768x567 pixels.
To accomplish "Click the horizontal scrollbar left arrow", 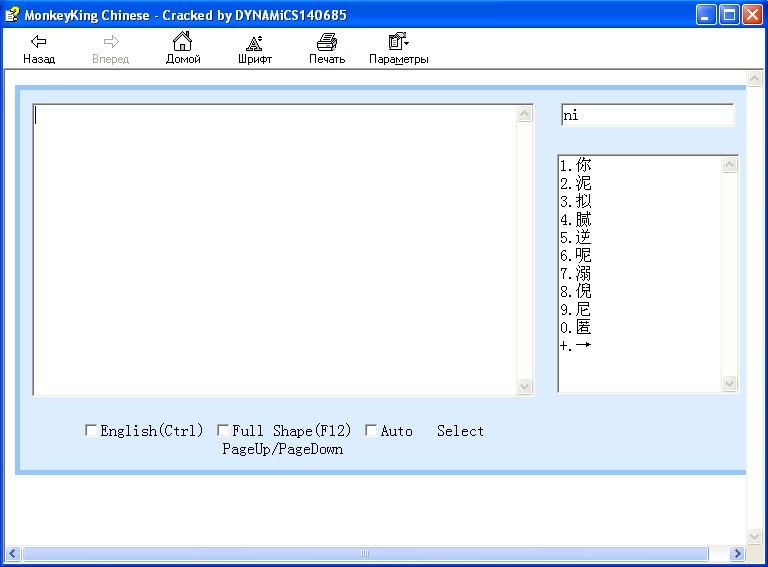I will [13, 554].
